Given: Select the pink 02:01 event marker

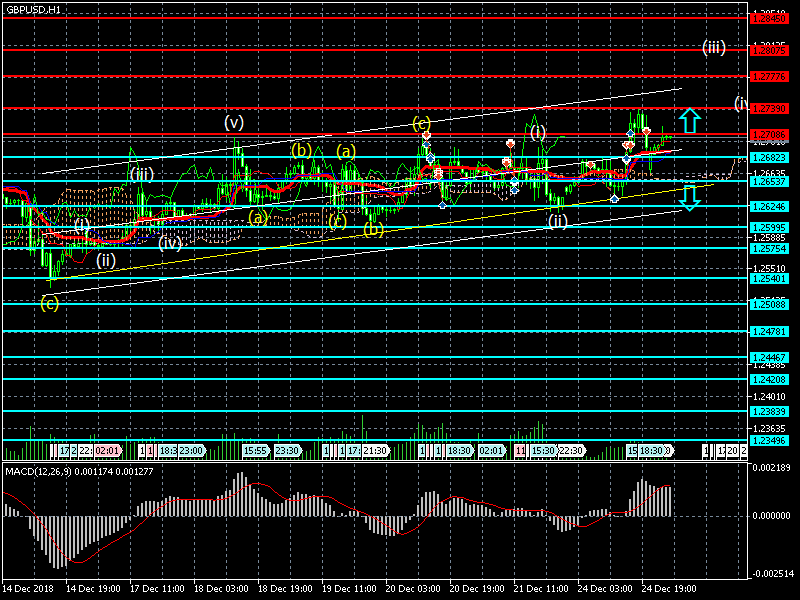Looking at the screenshot, I should point(108,451).
